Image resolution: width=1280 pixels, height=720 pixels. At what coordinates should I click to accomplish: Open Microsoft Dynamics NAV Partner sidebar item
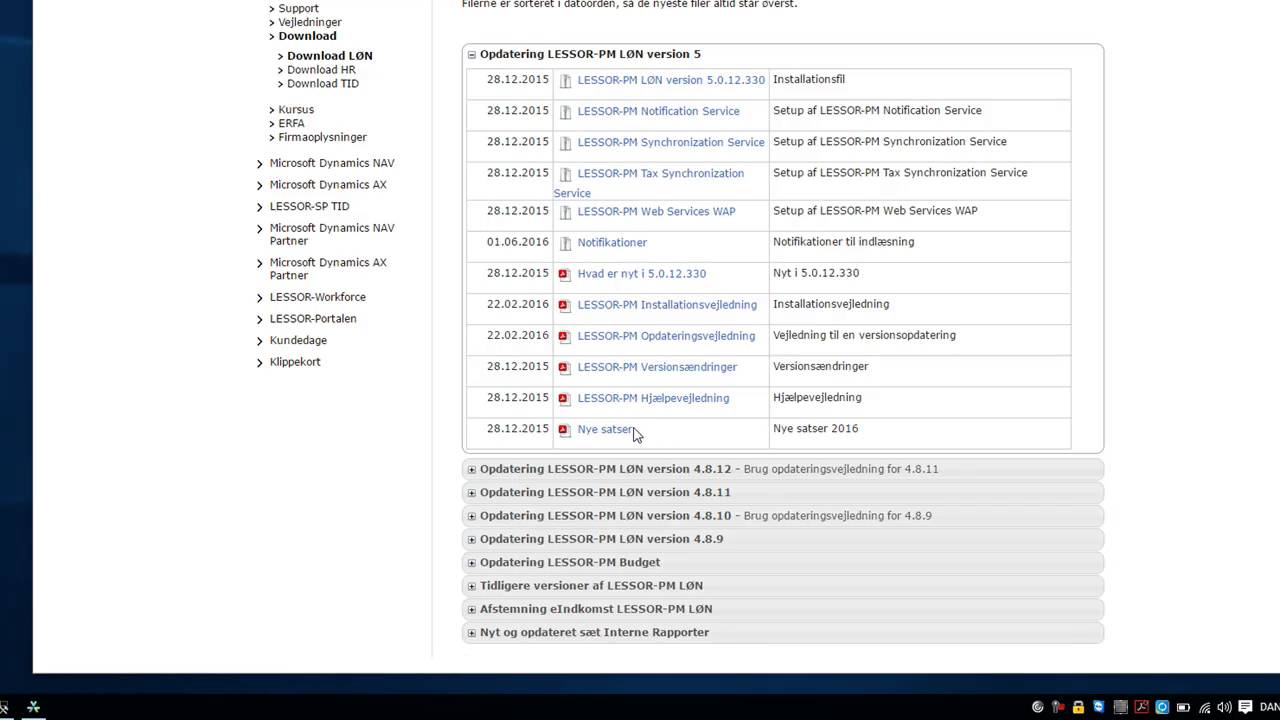point(332,234)
